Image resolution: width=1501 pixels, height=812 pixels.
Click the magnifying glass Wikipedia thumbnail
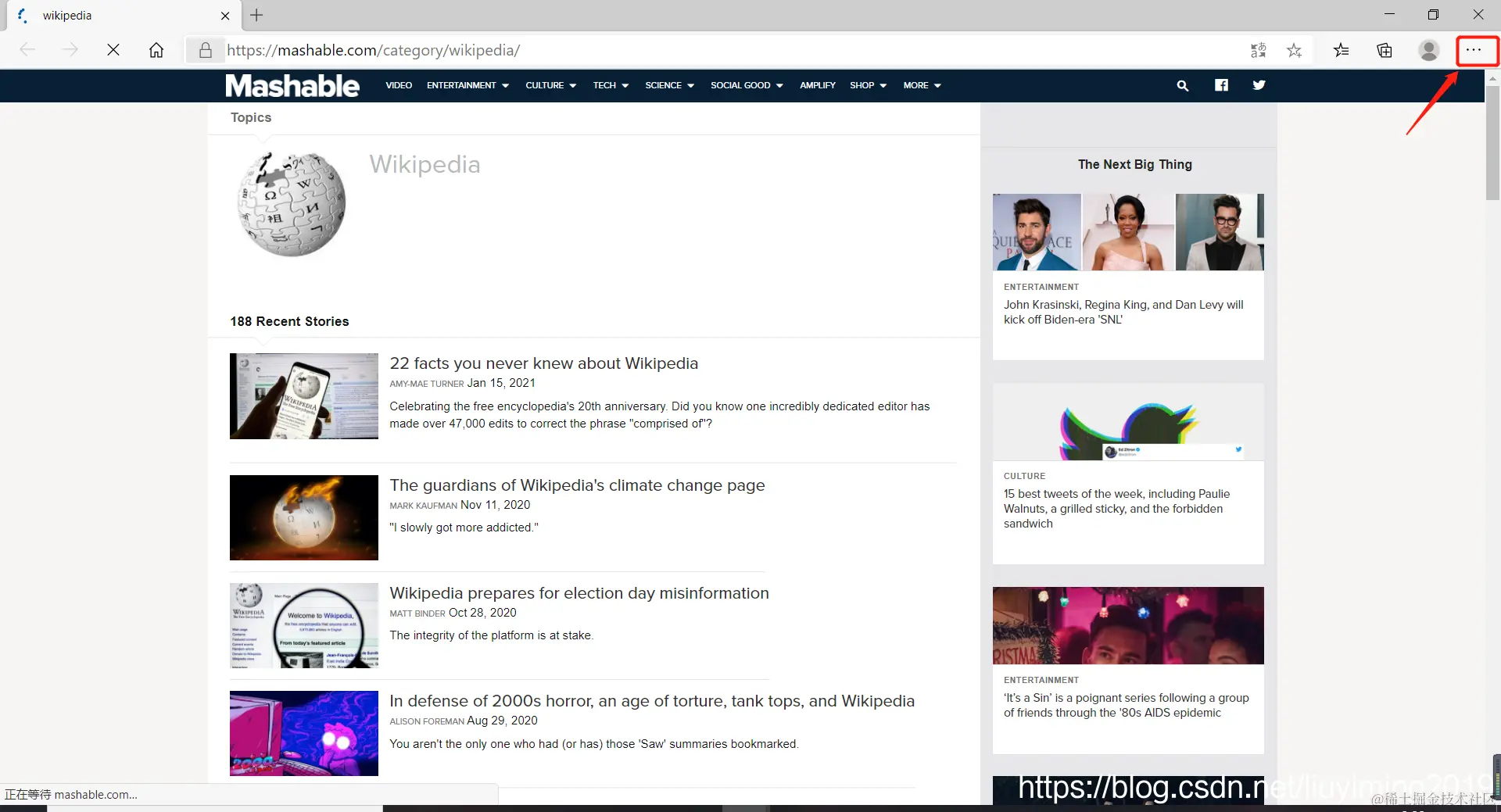[304, 625]
